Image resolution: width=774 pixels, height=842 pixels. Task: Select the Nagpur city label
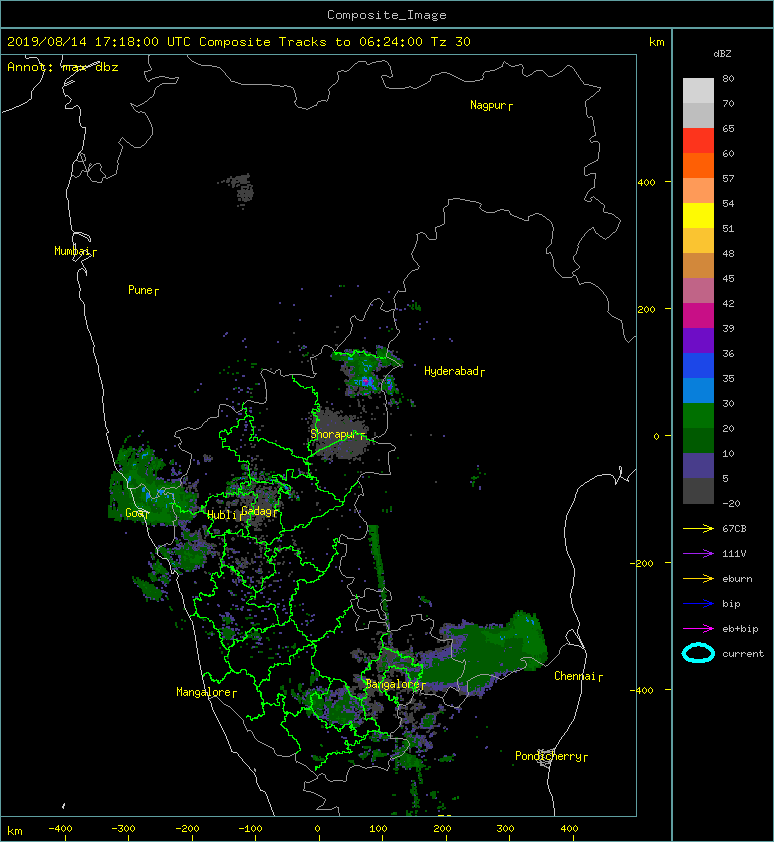point(488,105)
